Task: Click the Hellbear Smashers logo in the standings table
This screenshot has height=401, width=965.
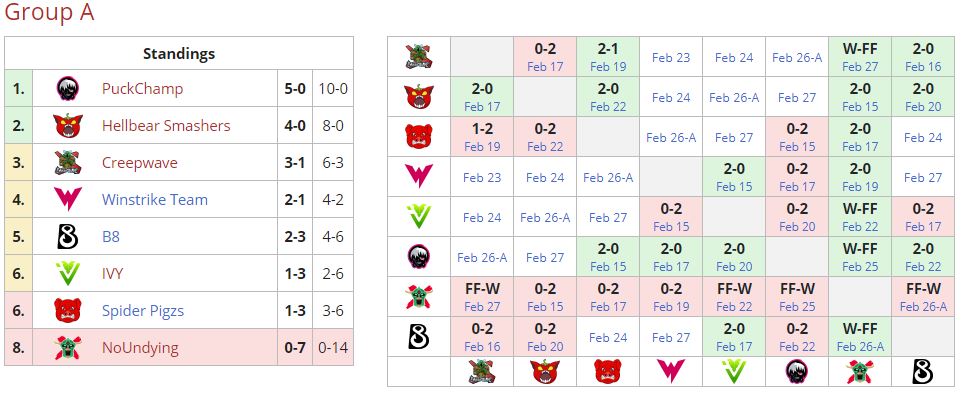Action: 67,126
